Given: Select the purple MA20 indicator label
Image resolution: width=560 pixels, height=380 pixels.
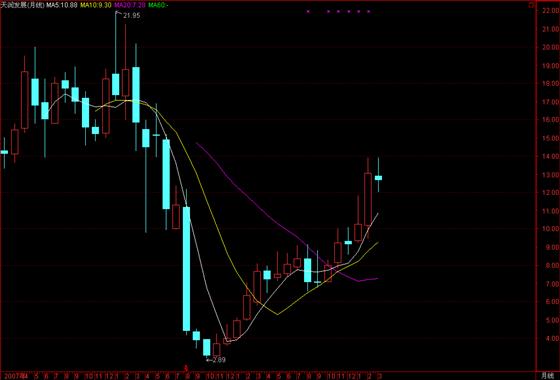Looking at the screenshot, I should (x=130, y=5).
